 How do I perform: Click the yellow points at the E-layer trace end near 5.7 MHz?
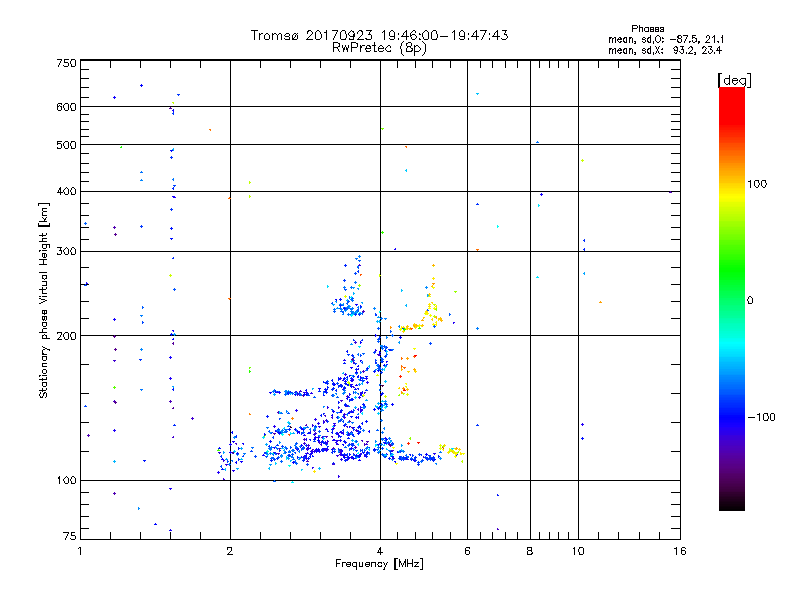(452, 451)
